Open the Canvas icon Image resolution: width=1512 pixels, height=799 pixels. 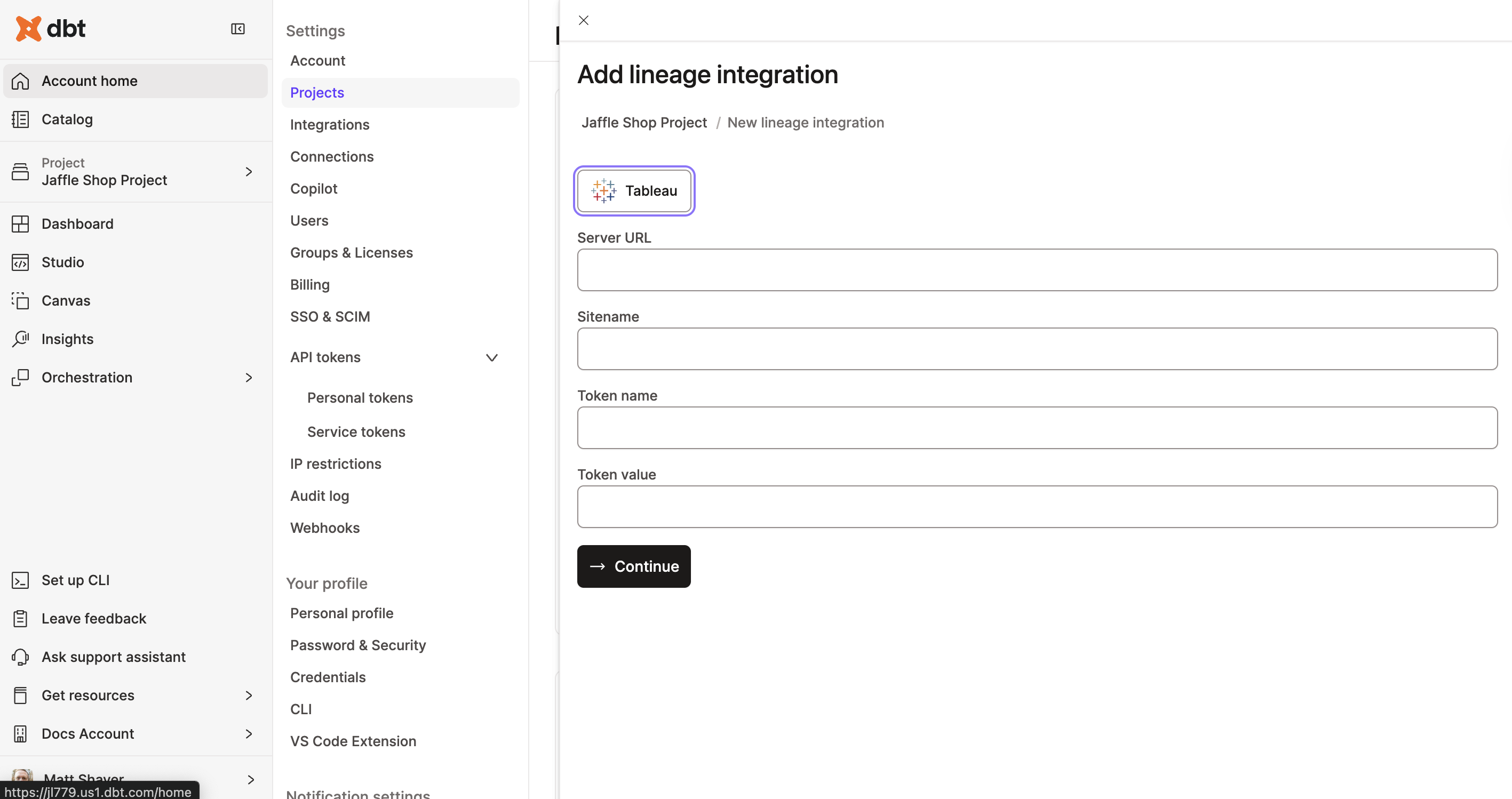pos(21,300)
